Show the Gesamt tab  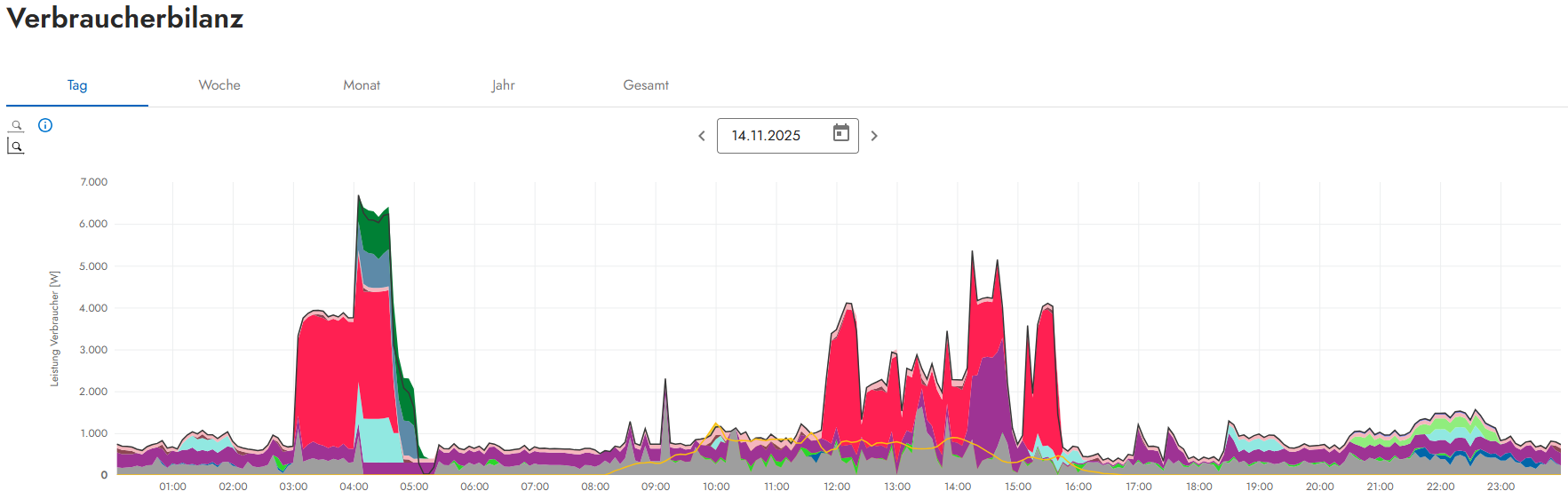click(x=646, y=85)
